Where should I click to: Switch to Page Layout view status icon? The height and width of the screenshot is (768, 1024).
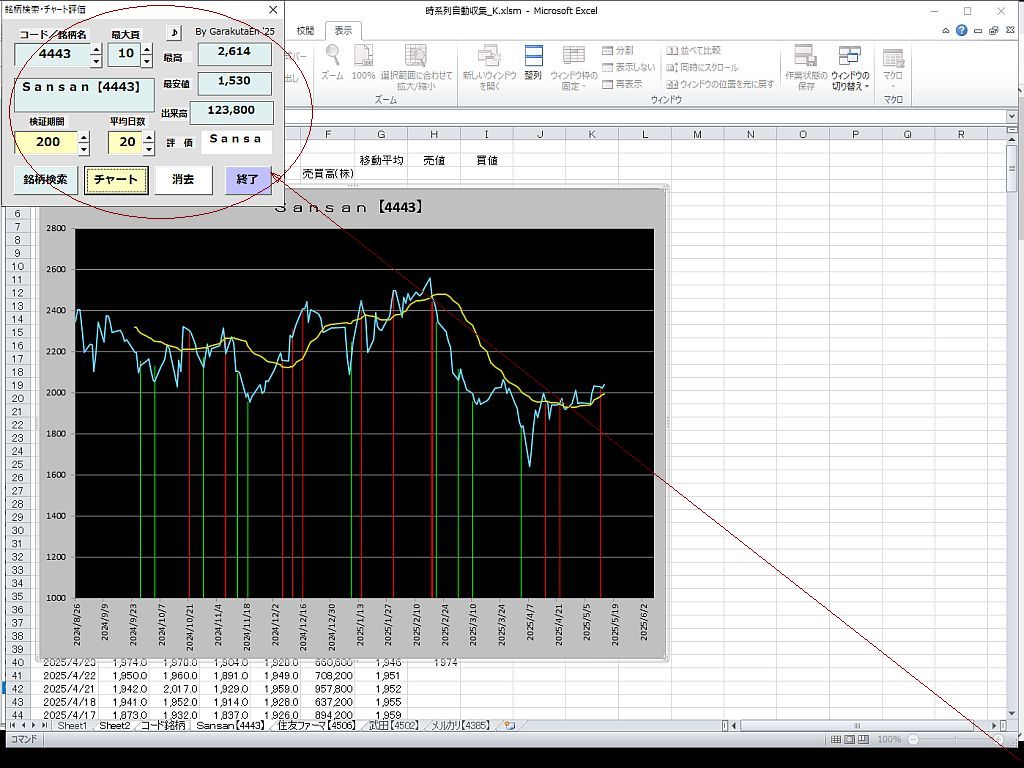(x=850, y=740)
